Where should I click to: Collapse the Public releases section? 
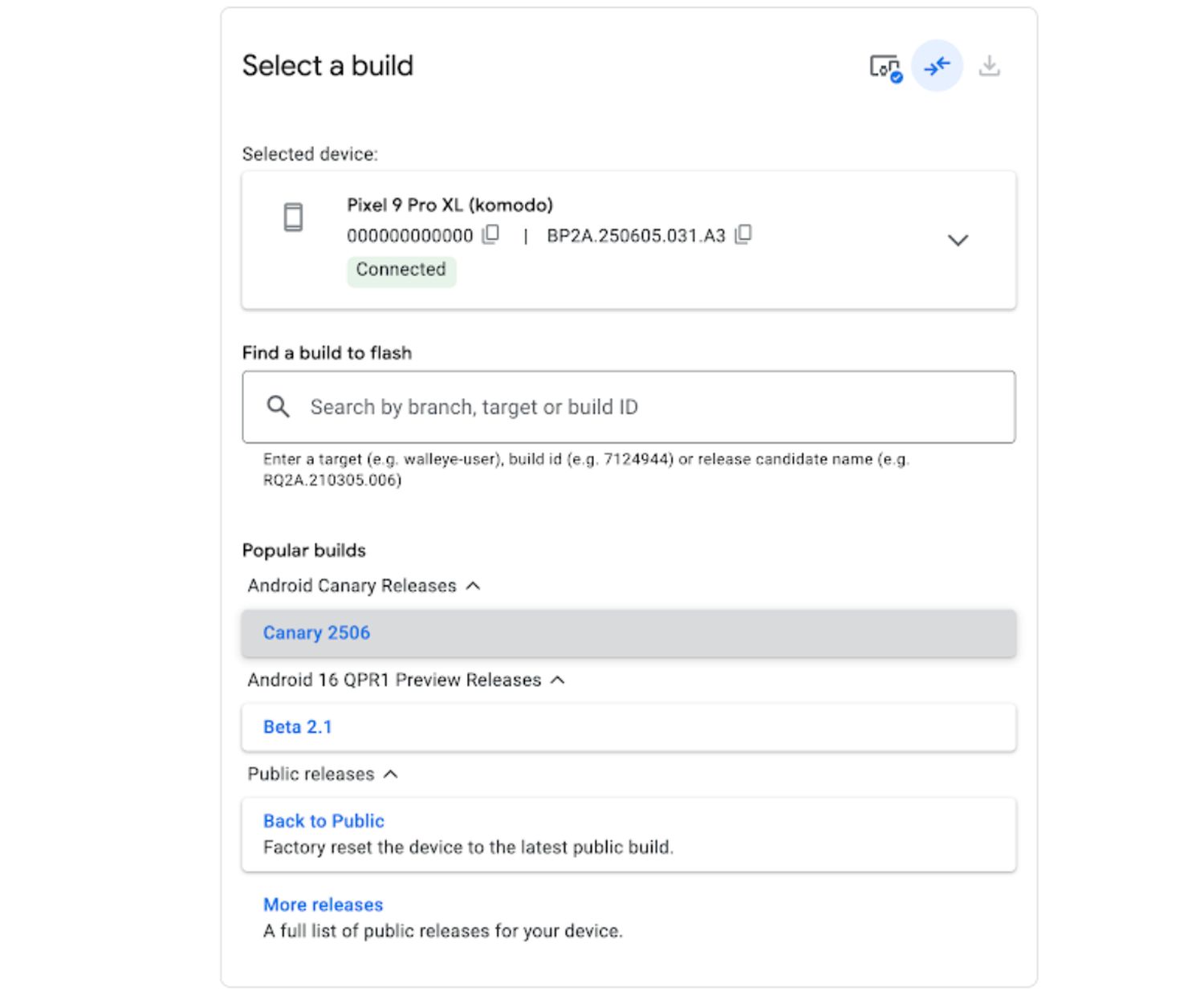pos(391,774)
